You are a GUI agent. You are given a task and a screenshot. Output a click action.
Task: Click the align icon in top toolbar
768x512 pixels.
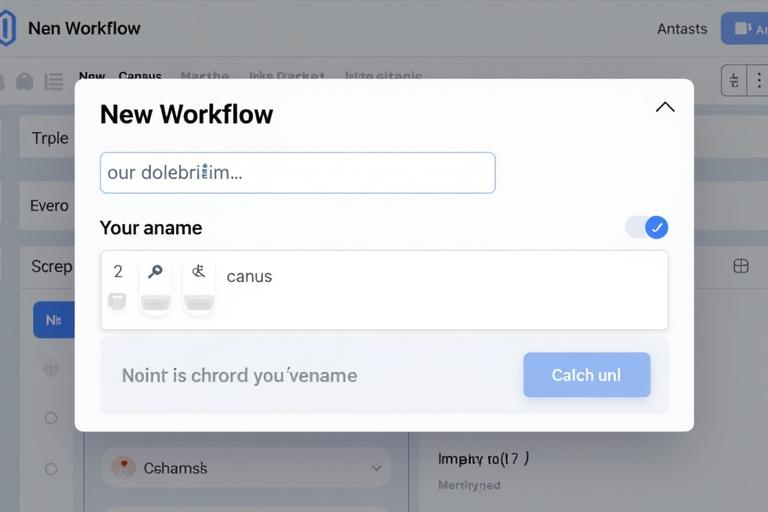click(734, 81)
